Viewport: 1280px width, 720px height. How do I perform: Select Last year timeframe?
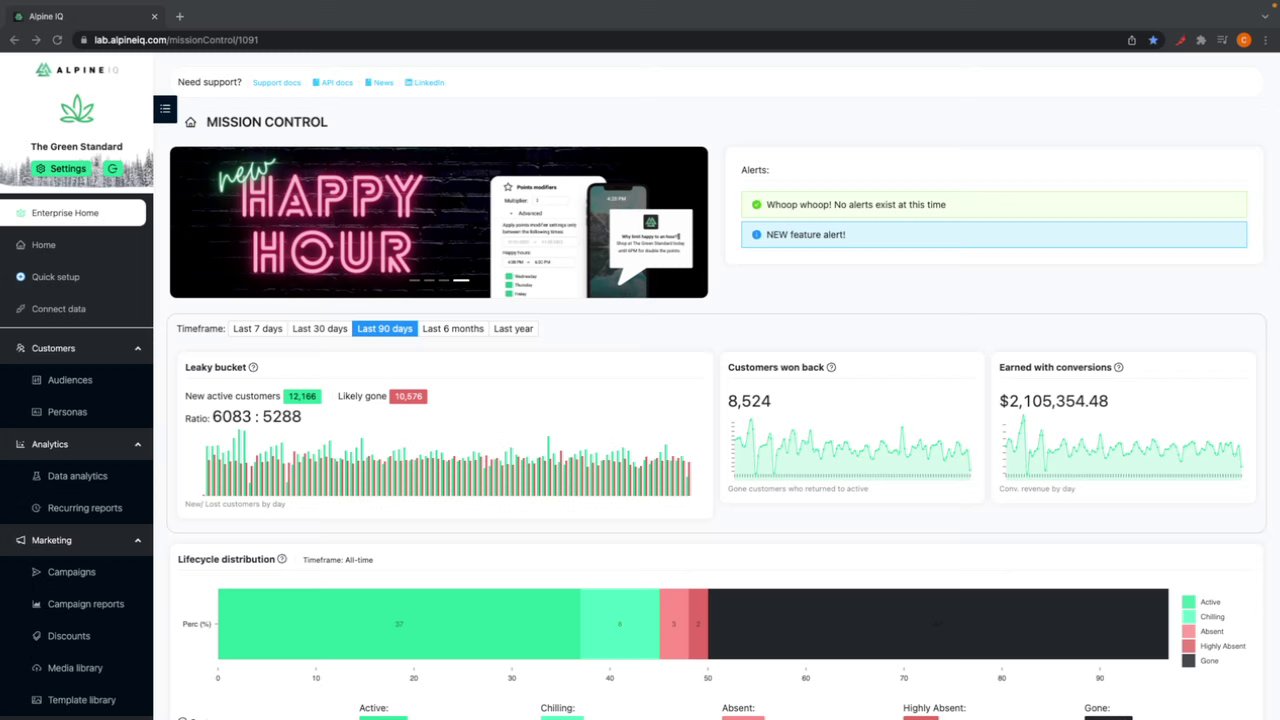point(513,329)
